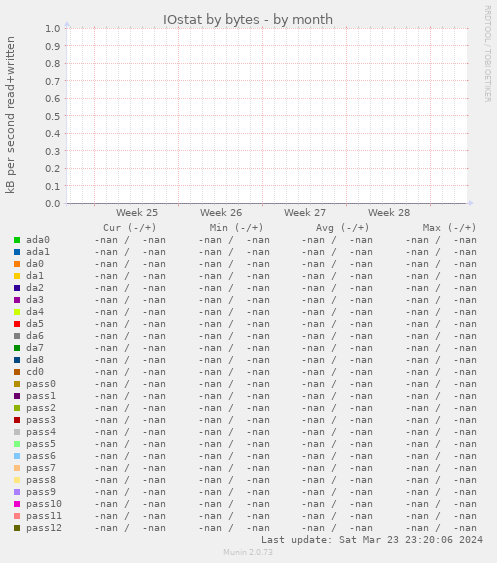Viewport: 497px width, 563px height.
Task: Click the lime da4 legend swatch
Action: pos(17,312)
